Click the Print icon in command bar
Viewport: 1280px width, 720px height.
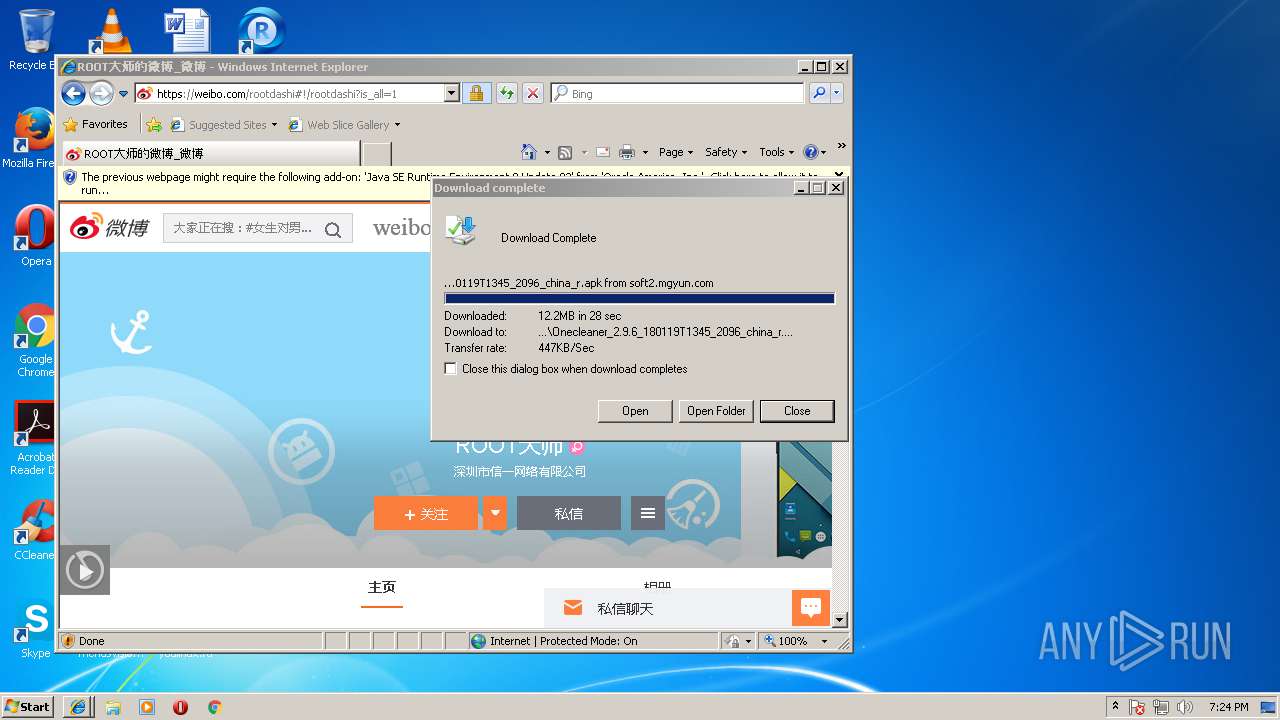(x=627, y=152)
